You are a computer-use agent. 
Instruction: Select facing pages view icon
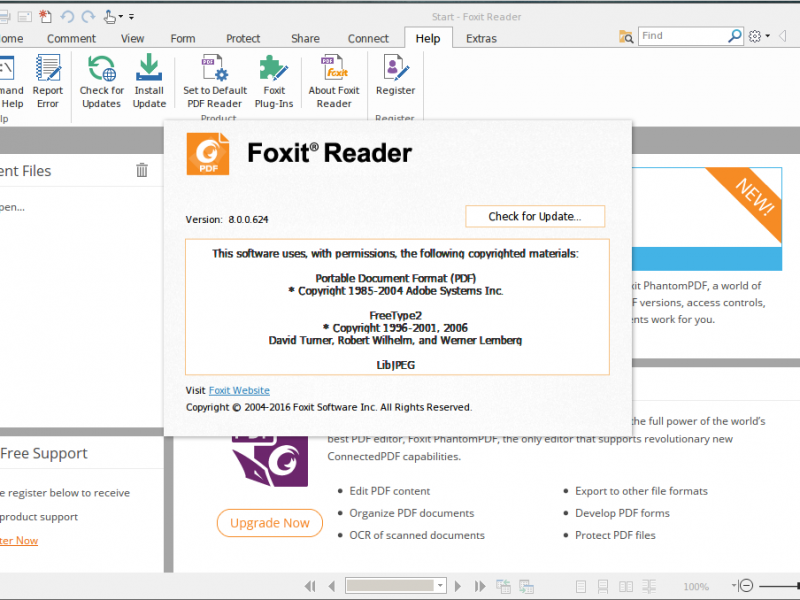click(626, 586)
